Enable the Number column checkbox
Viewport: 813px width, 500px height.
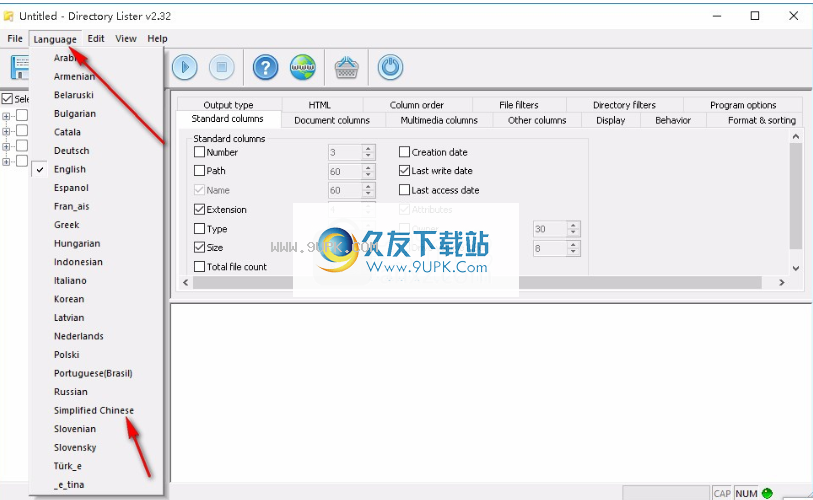pyautogui.click(x=199, y=152)
